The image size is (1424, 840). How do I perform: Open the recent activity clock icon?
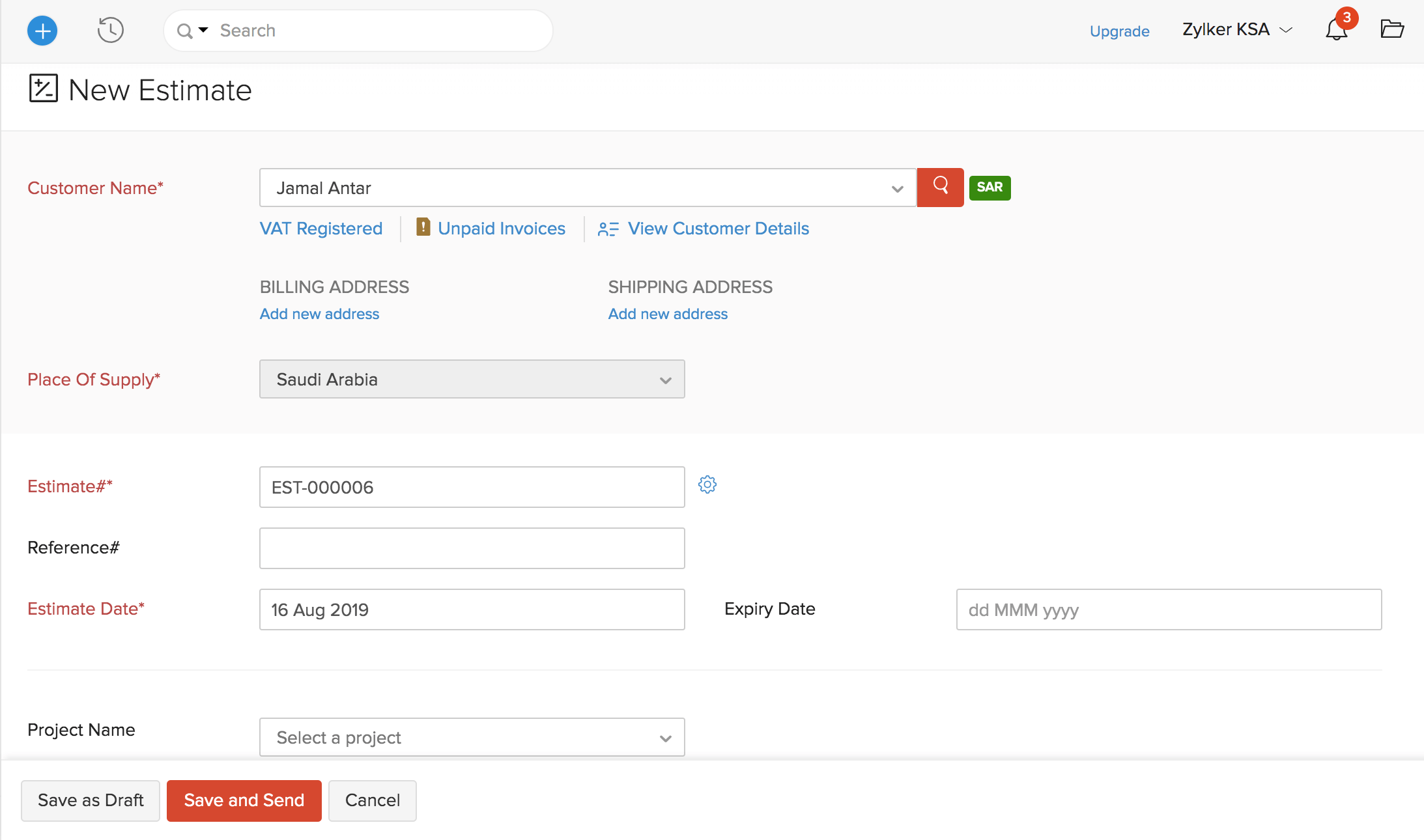110,31
